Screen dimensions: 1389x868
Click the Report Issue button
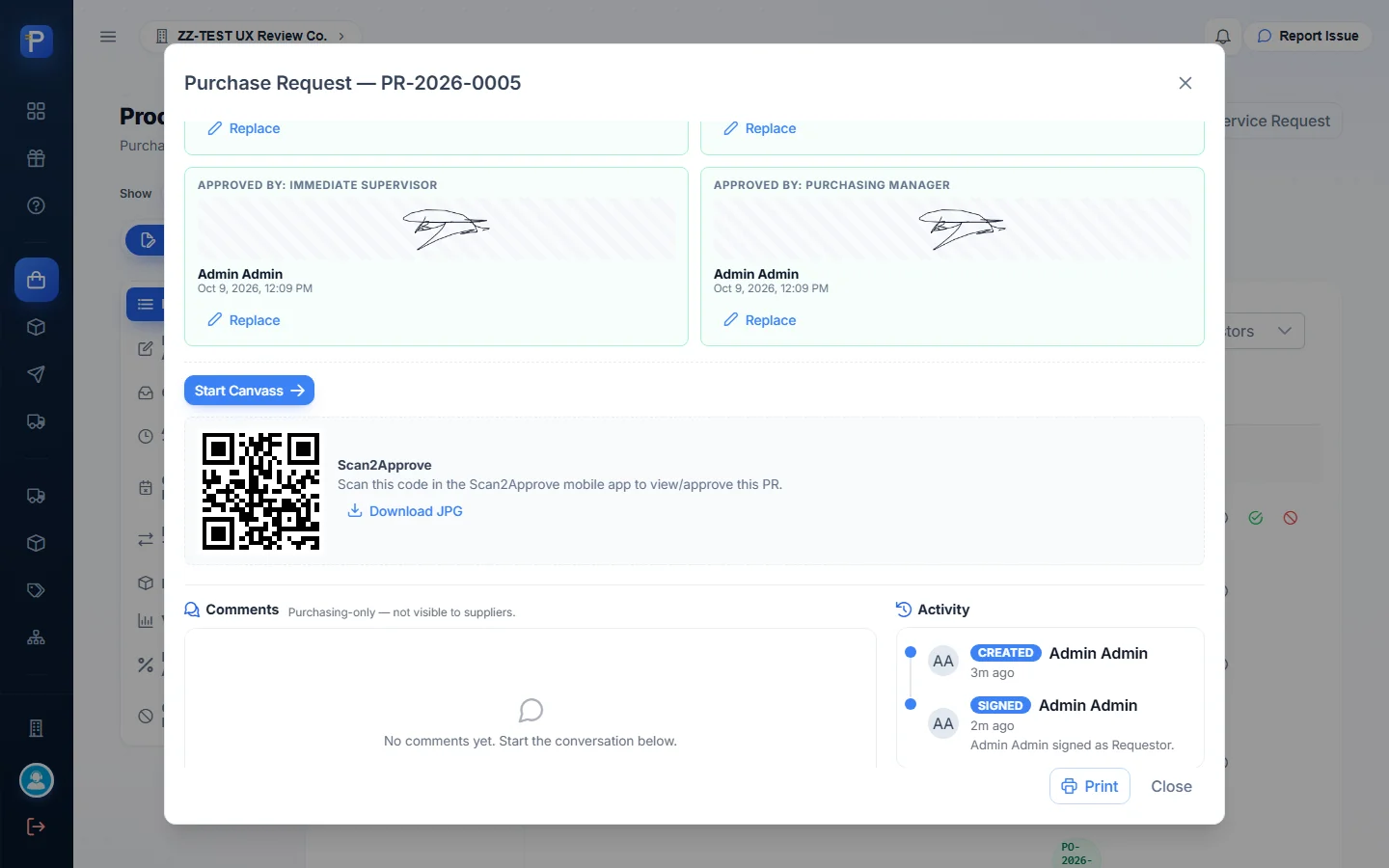tap(1308, 37)
